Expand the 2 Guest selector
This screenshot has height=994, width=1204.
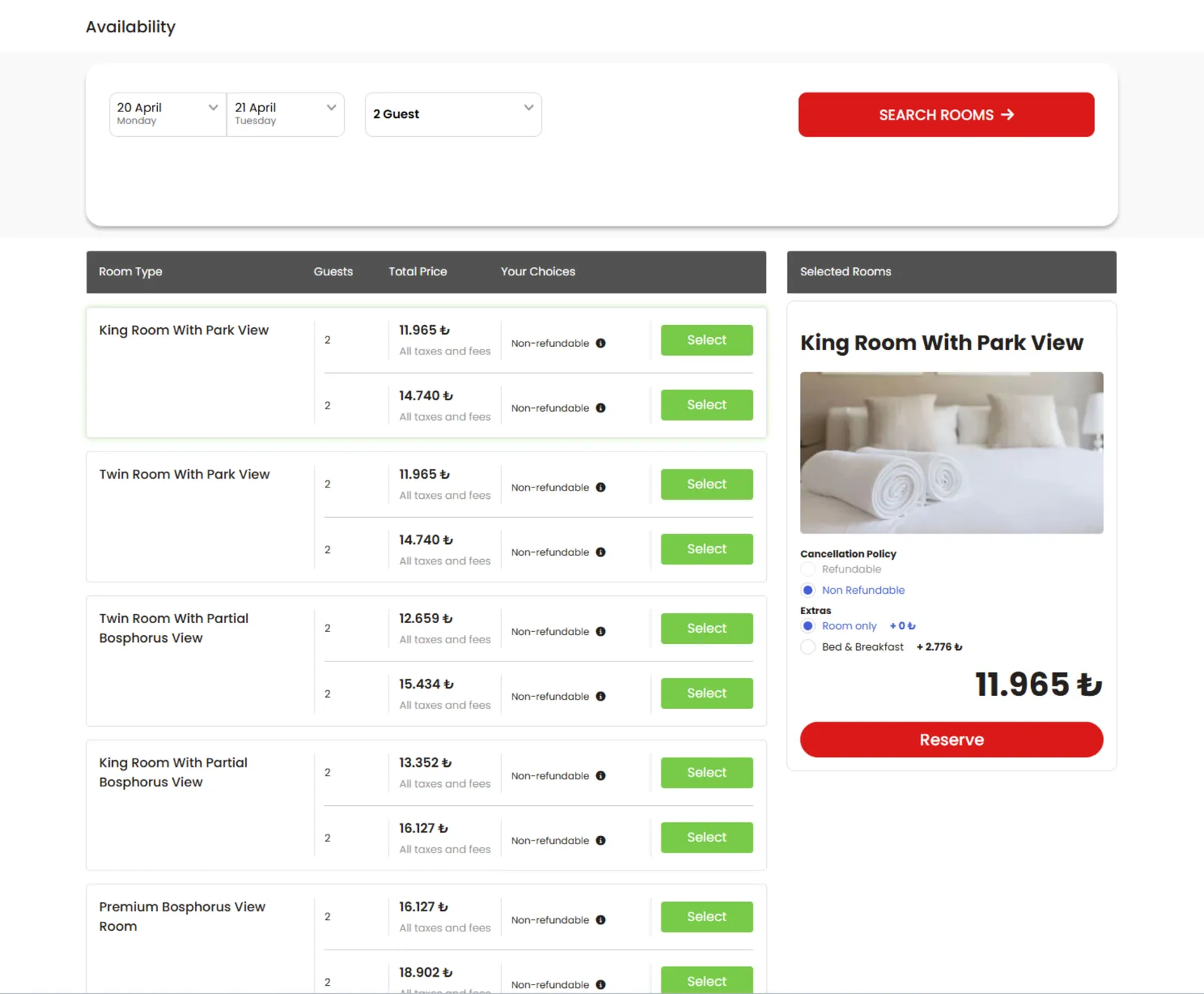[453, 114]
